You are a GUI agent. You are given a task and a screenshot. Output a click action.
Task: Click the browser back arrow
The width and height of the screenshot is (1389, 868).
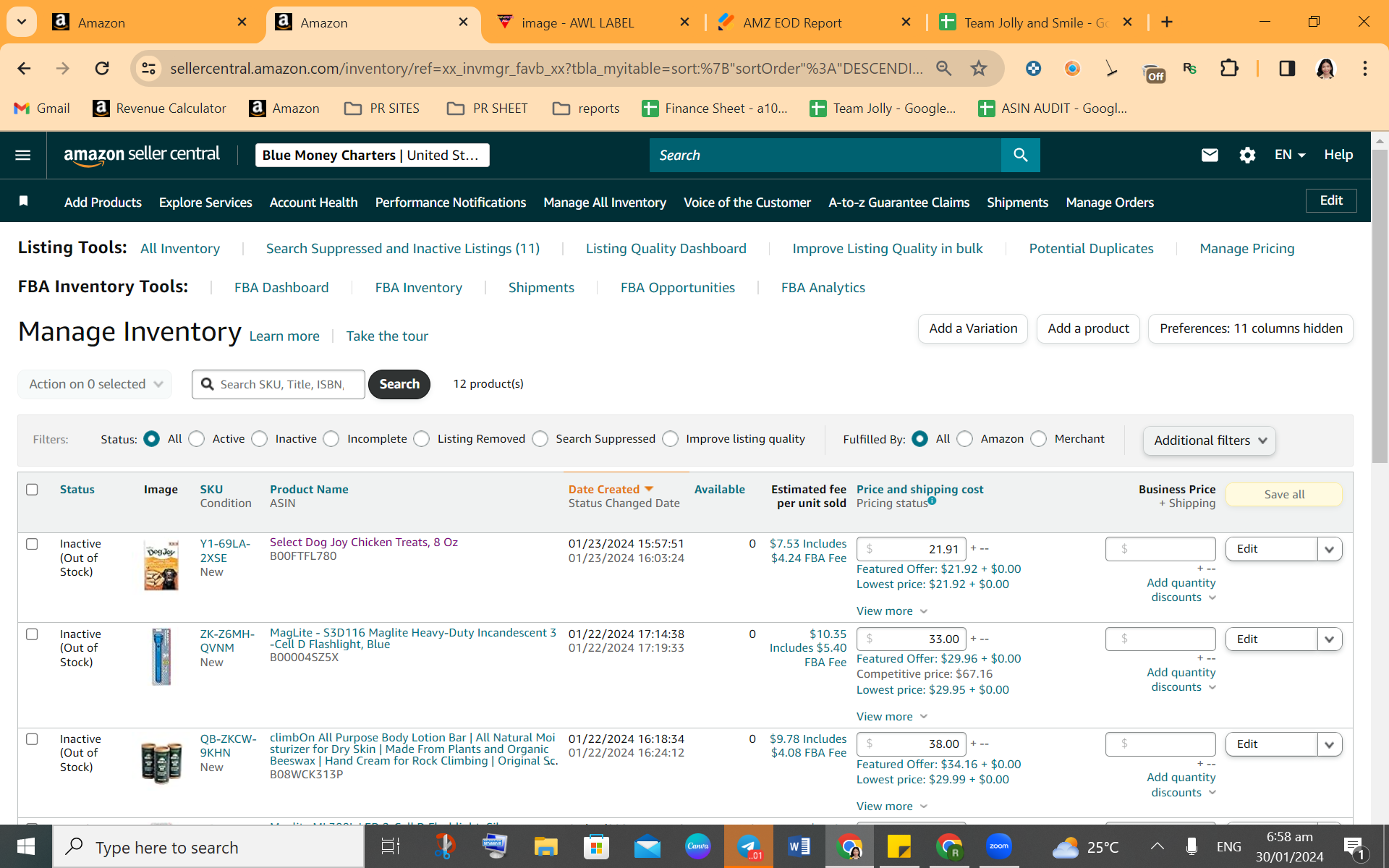tap(24, 68)
